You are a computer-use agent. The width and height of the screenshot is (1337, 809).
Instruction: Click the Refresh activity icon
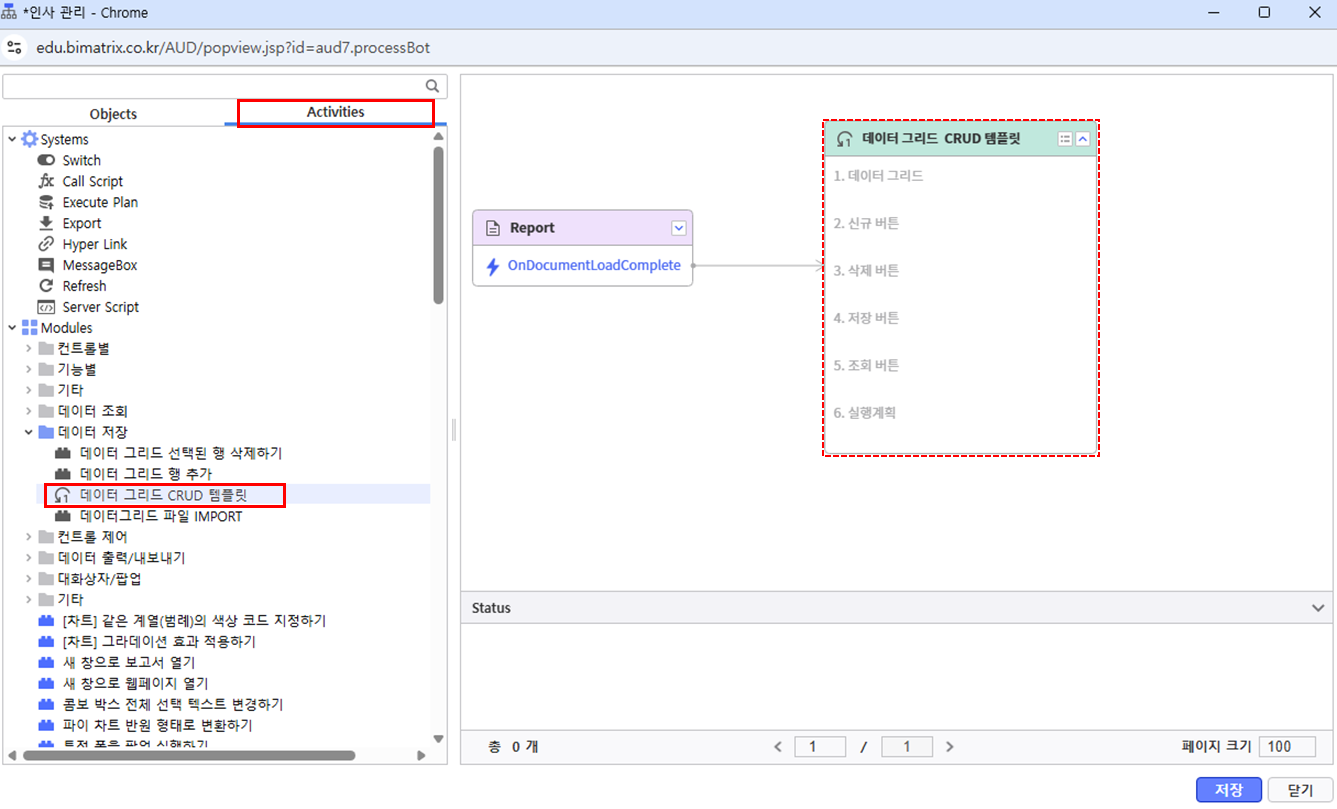pyautogui.click(x=46, y=286)
